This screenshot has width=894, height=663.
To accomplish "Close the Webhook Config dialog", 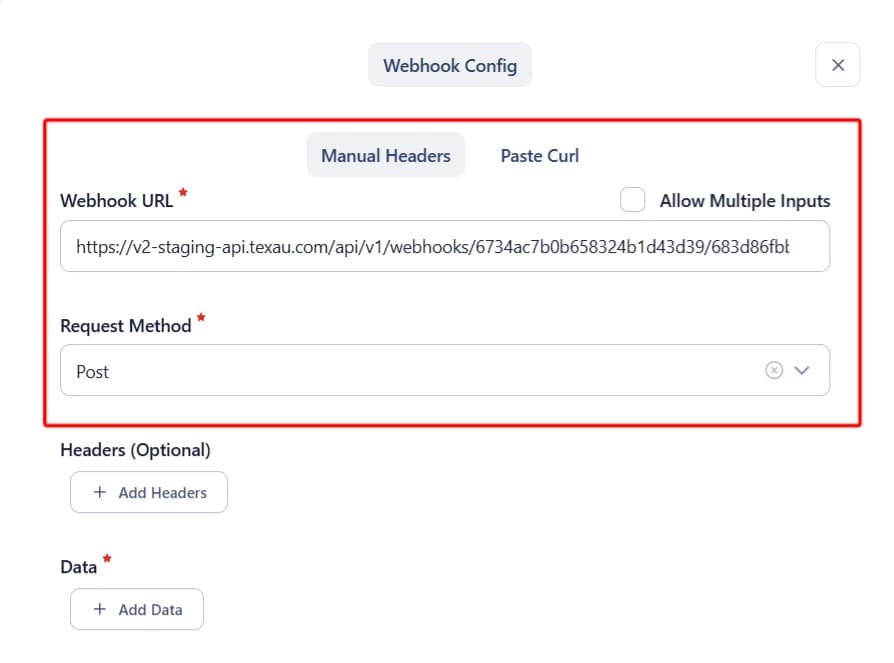I will 838,65.
